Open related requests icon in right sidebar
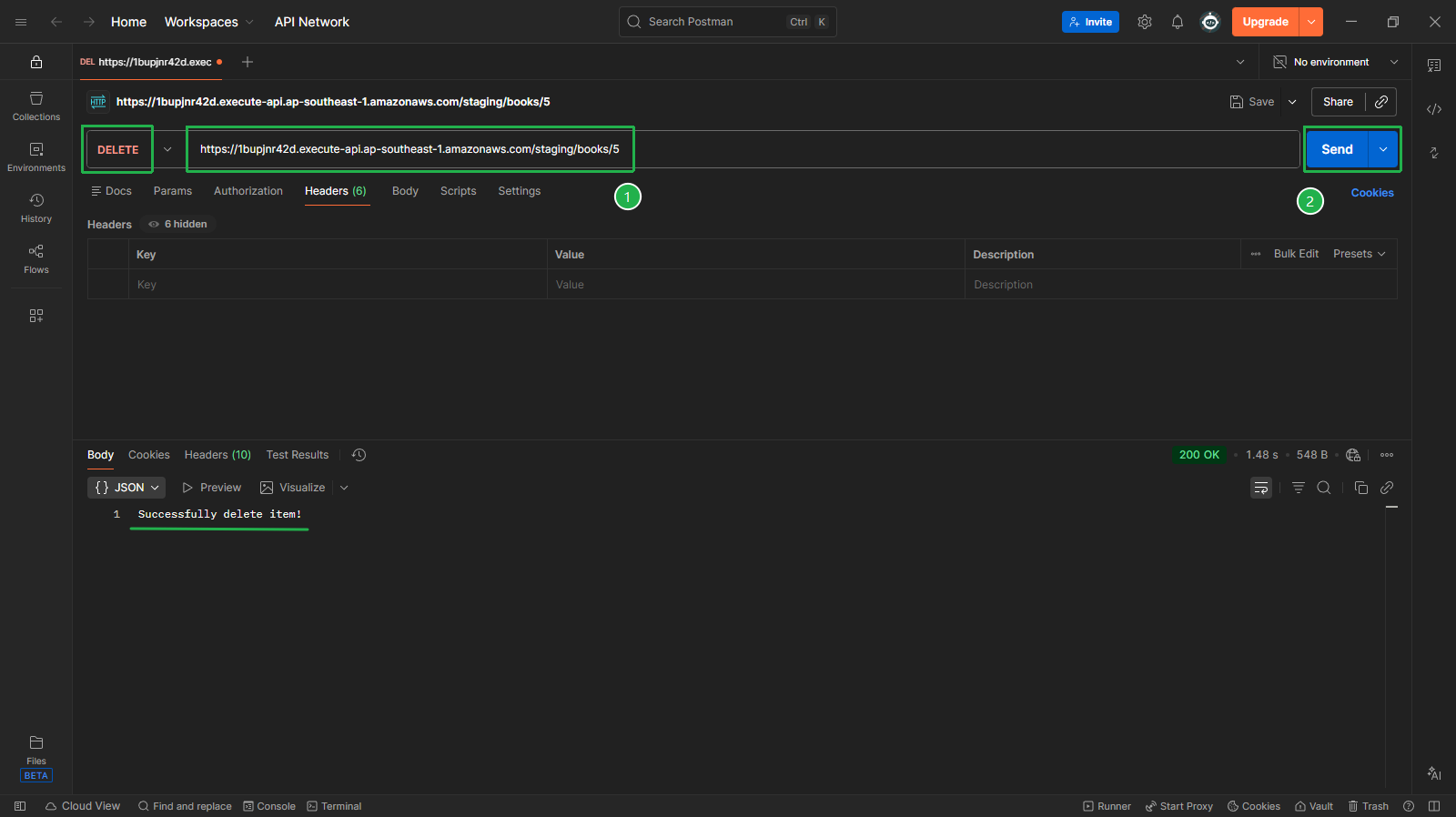This screenshot has height=817, width=1456. coord(1434,153)
